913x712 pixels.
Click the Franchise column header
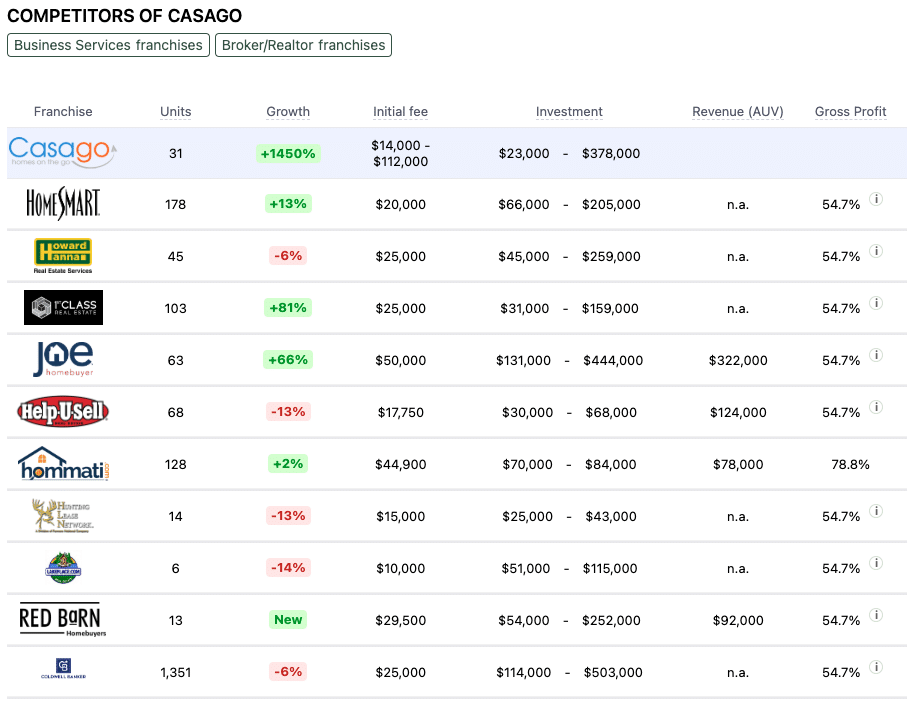click(x=63, y=111)
